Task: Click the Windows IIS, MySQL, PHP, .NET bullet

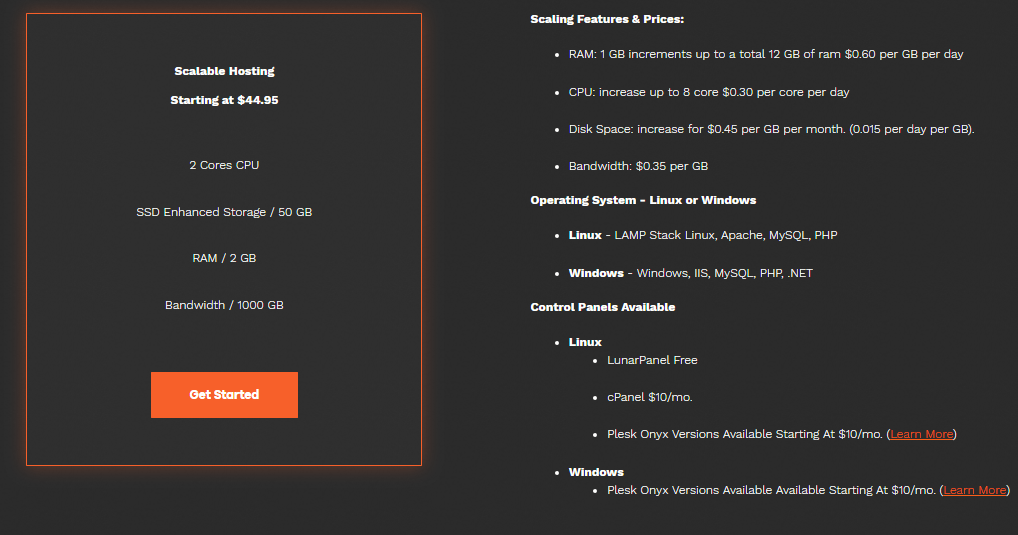Action: [690, 273]
